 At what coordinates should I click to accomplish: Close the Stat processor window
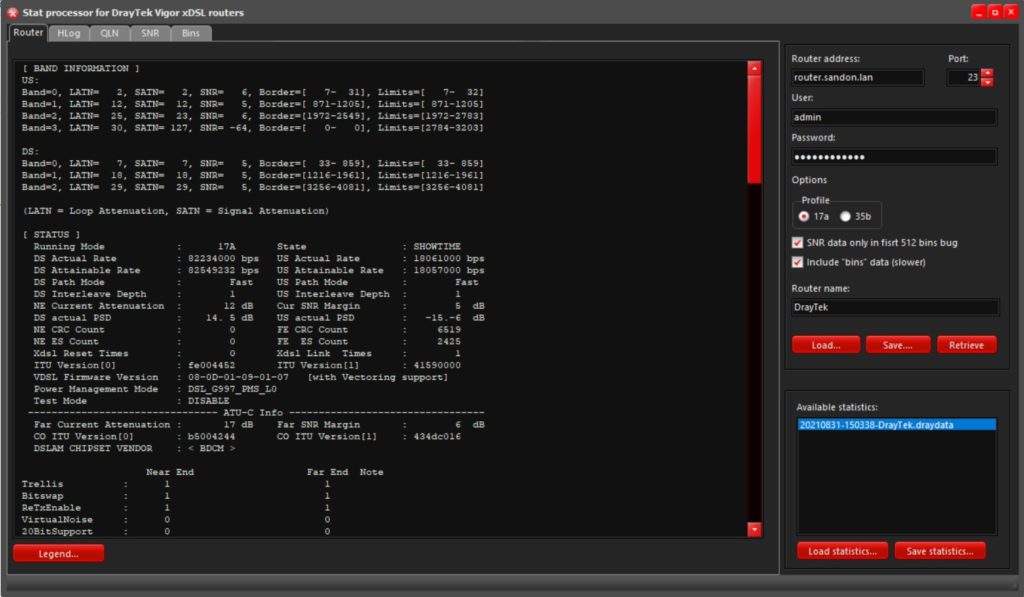(1010, 12)
